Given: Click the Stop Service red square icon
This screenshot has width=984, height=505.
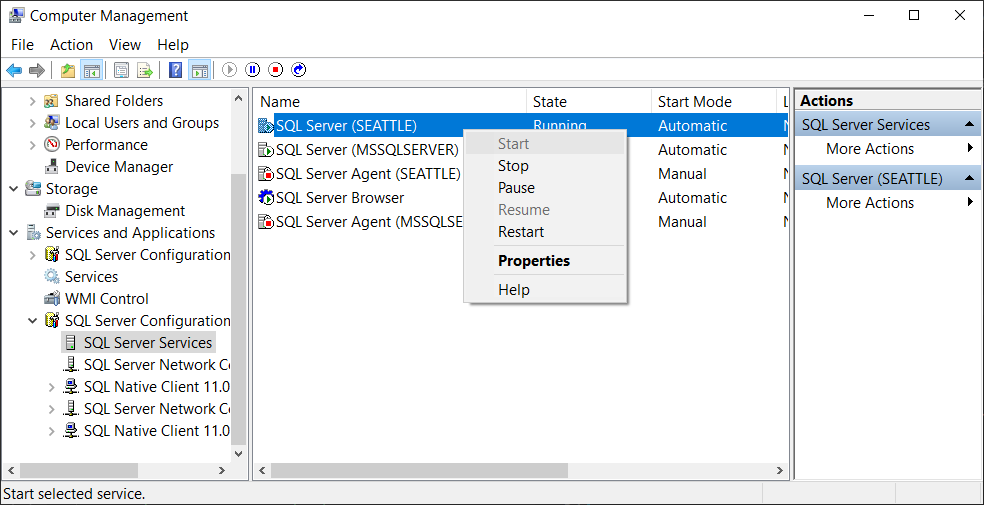Looking at the screenshot, I should (276, 70).
